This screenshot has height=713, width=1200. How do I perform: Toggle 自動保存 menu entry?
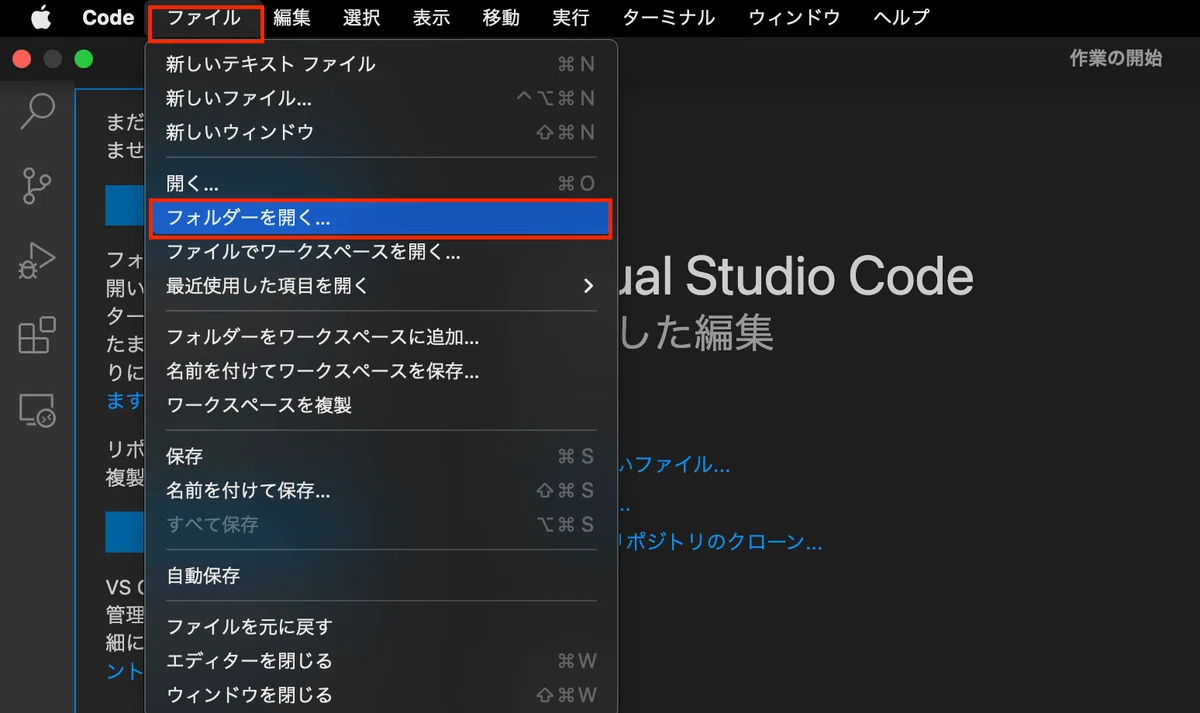[381, 576]
